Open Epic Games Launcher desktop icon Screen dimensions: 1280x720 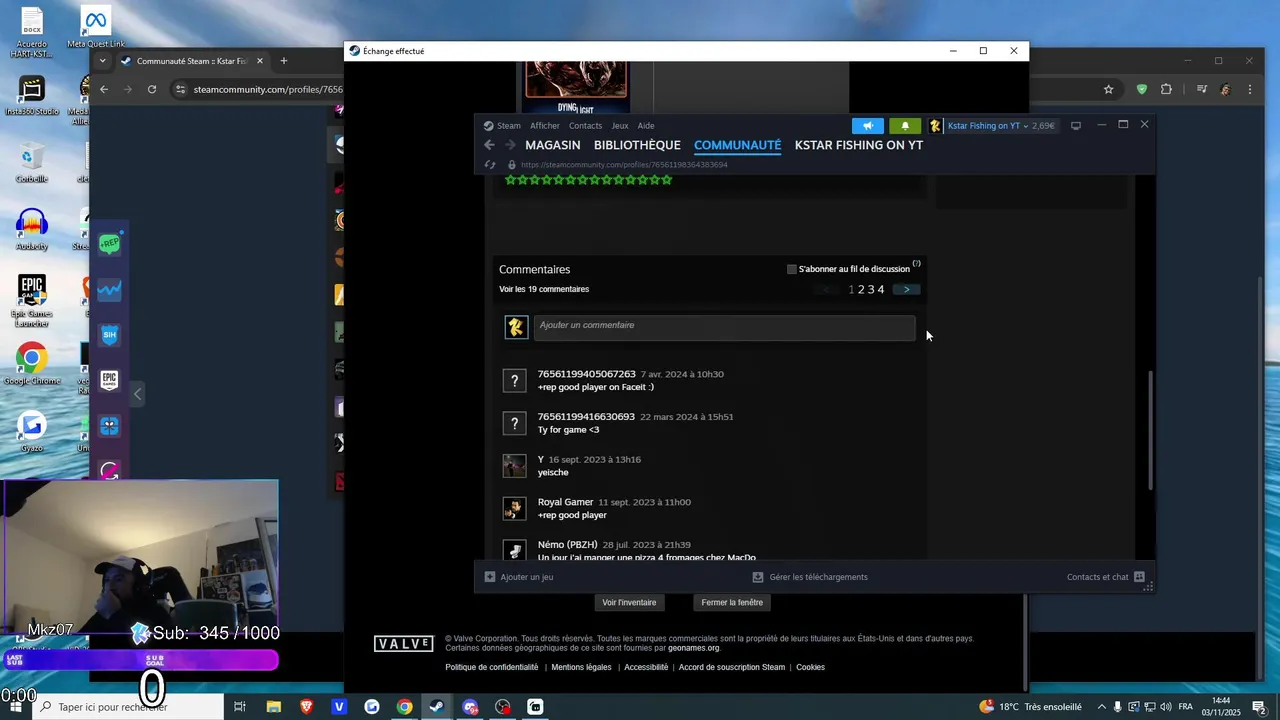click(32, 300)
